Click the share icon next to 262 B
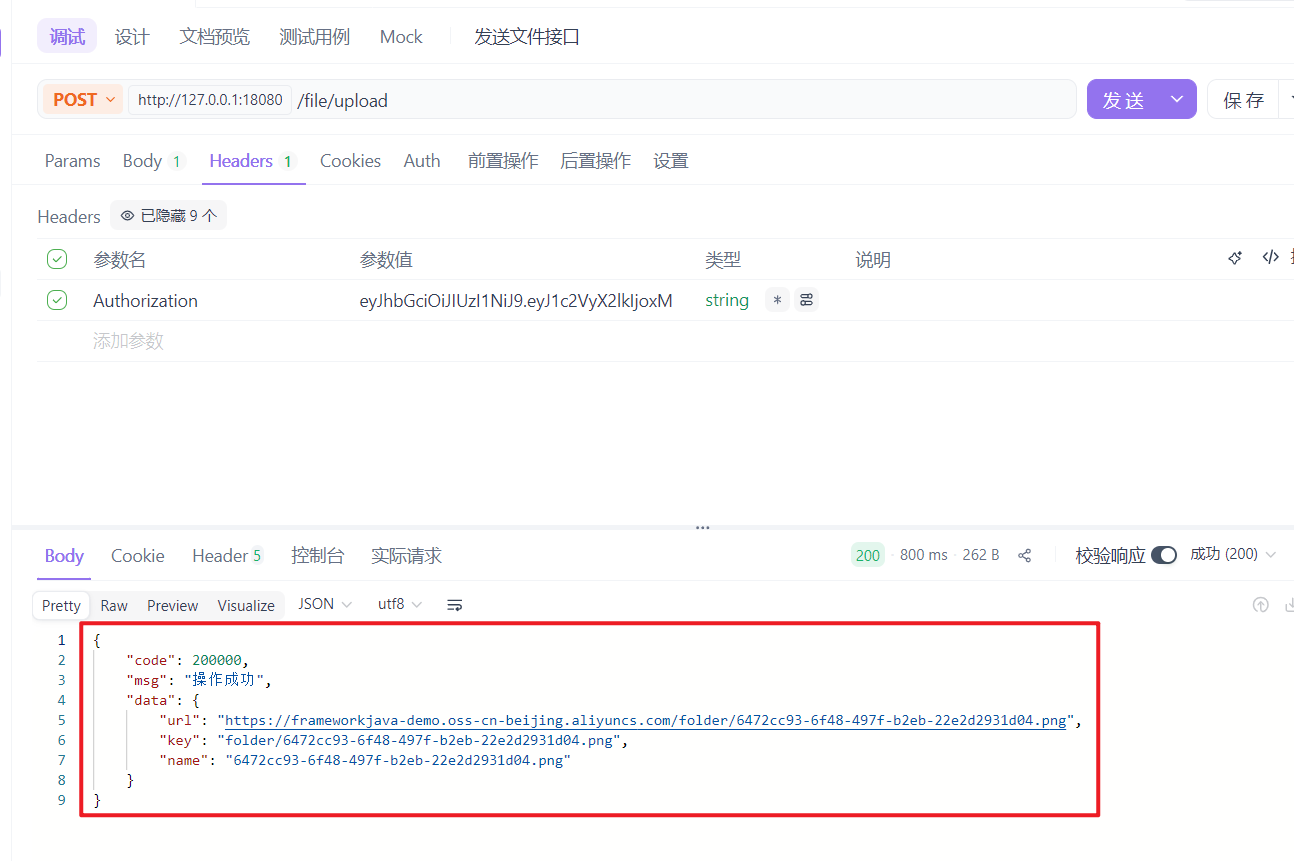The height and width of the screenshot is (861, 1294). (x=1025, y=556)
